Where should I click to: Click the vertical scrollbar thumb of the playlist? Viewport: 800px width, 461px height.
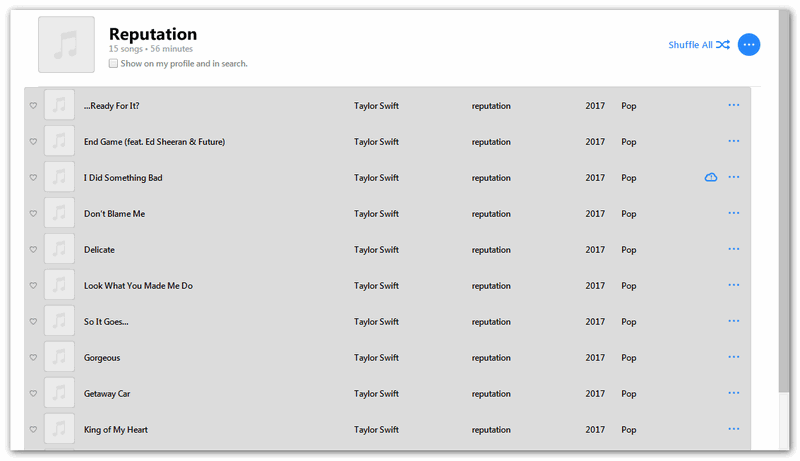(x=784, y=201)
